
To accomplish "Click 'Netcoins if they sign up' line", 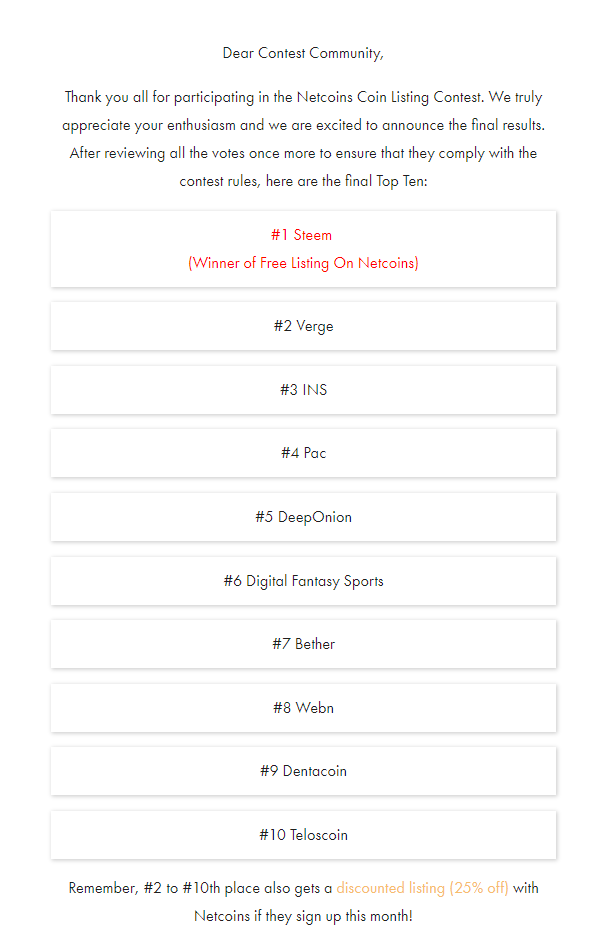I will pos(303,916).
